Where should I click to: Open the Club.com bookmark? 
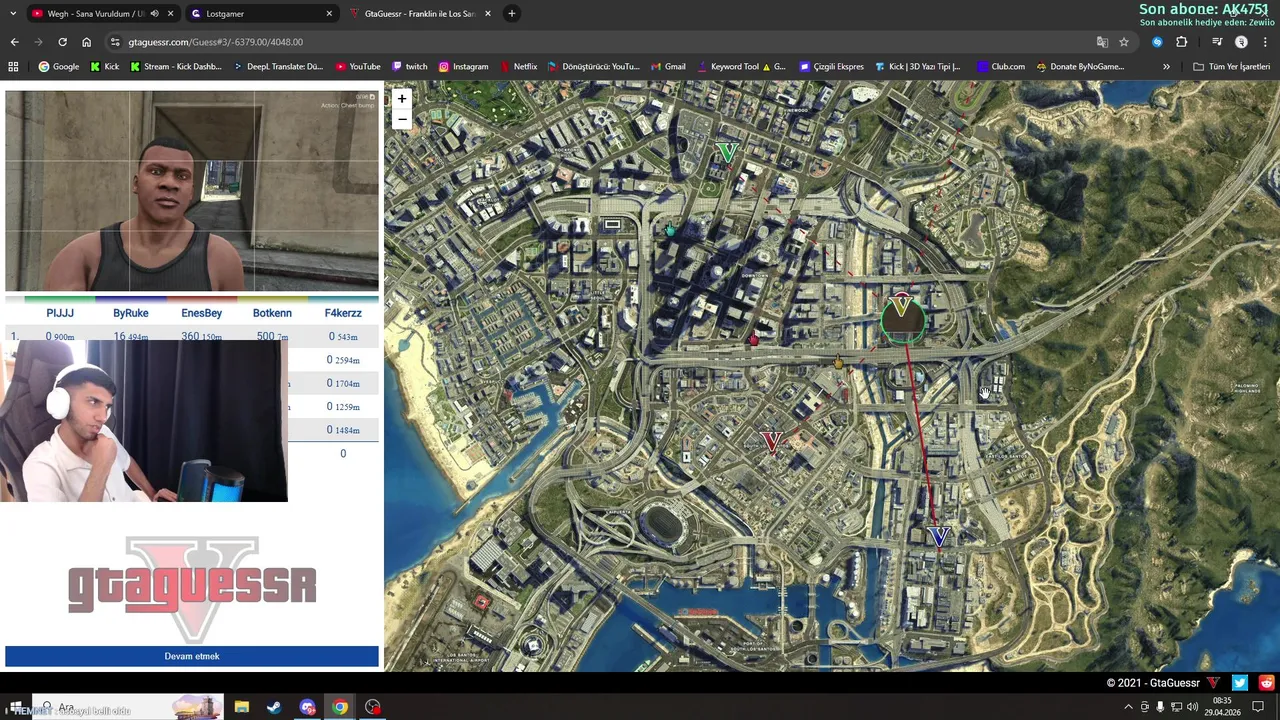click(1000, 67)
